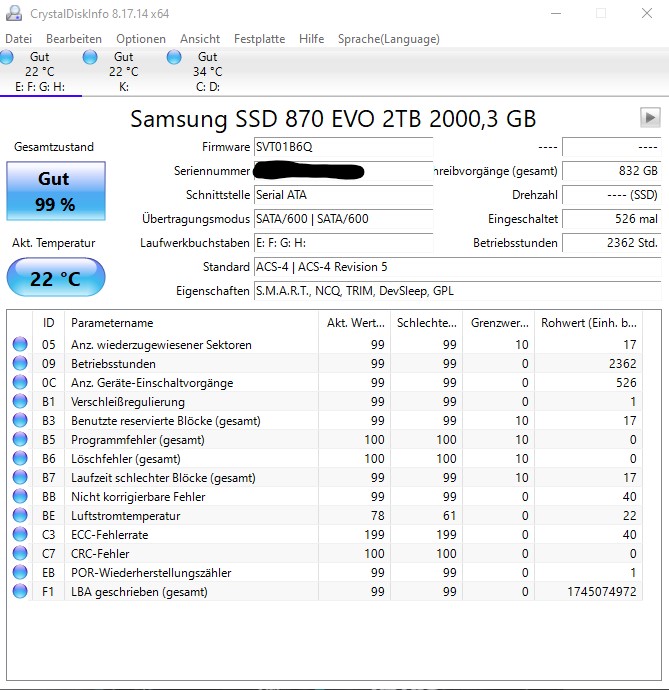The image size is (669, 690).
Task: Click status orb for row B5 Programmfehler
Action: pos(20,439)
